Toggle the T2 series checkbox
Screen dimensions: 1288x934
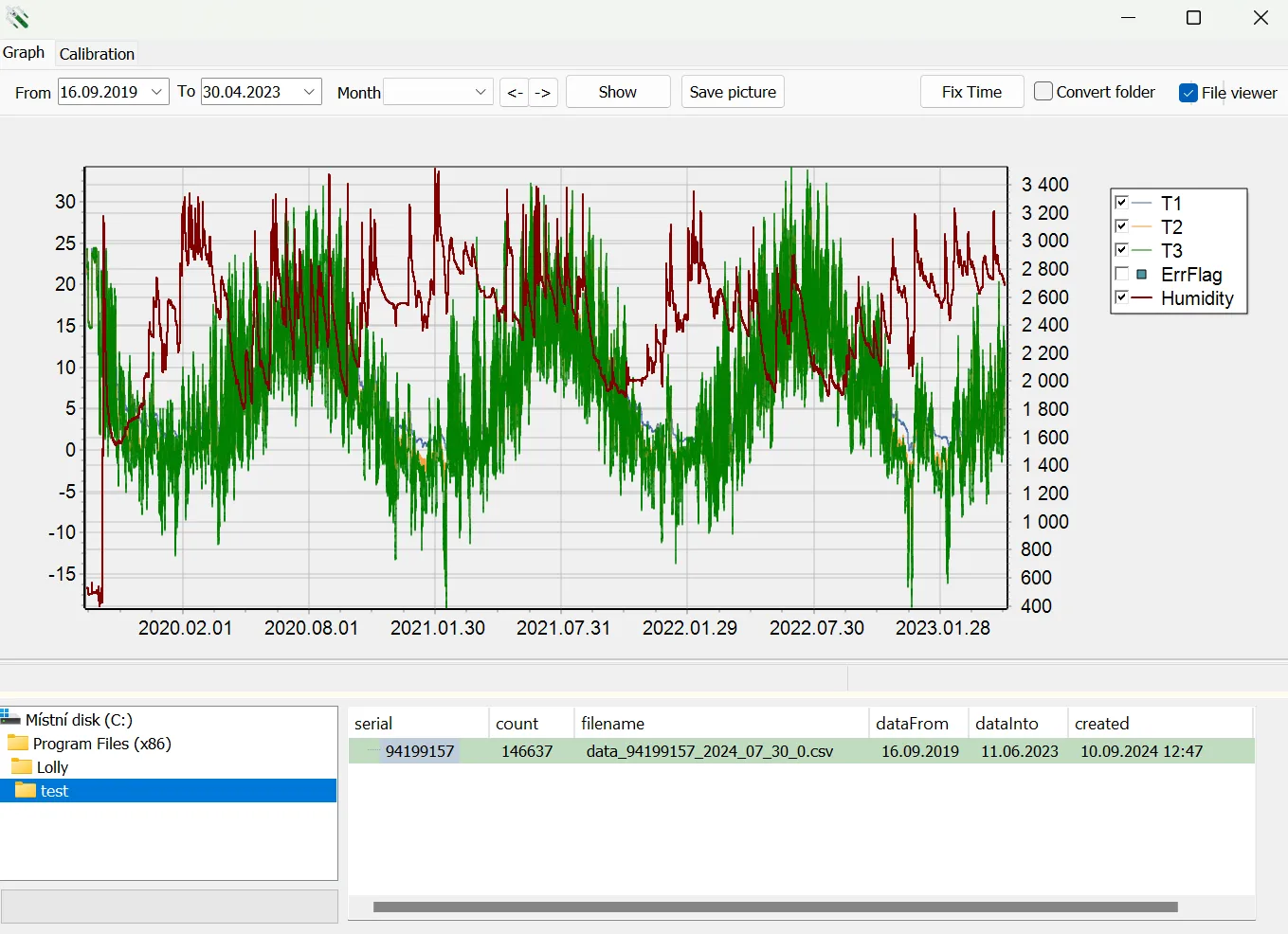1123,225
